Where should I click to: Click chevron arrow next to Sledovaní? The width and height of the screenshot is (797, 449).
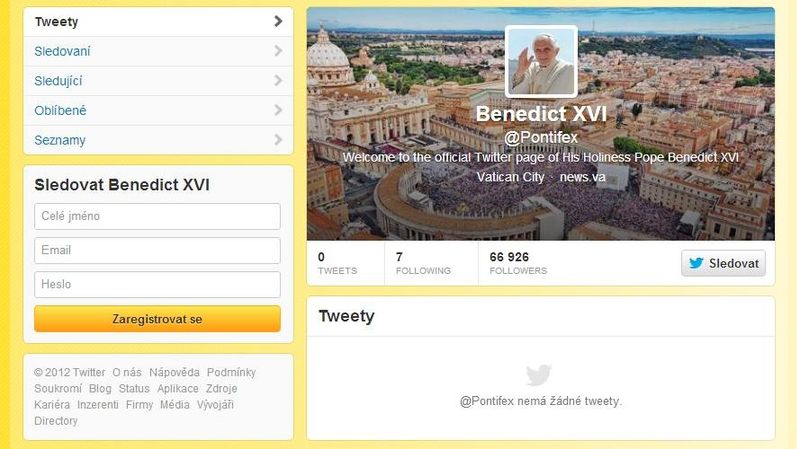pos(278,51)
